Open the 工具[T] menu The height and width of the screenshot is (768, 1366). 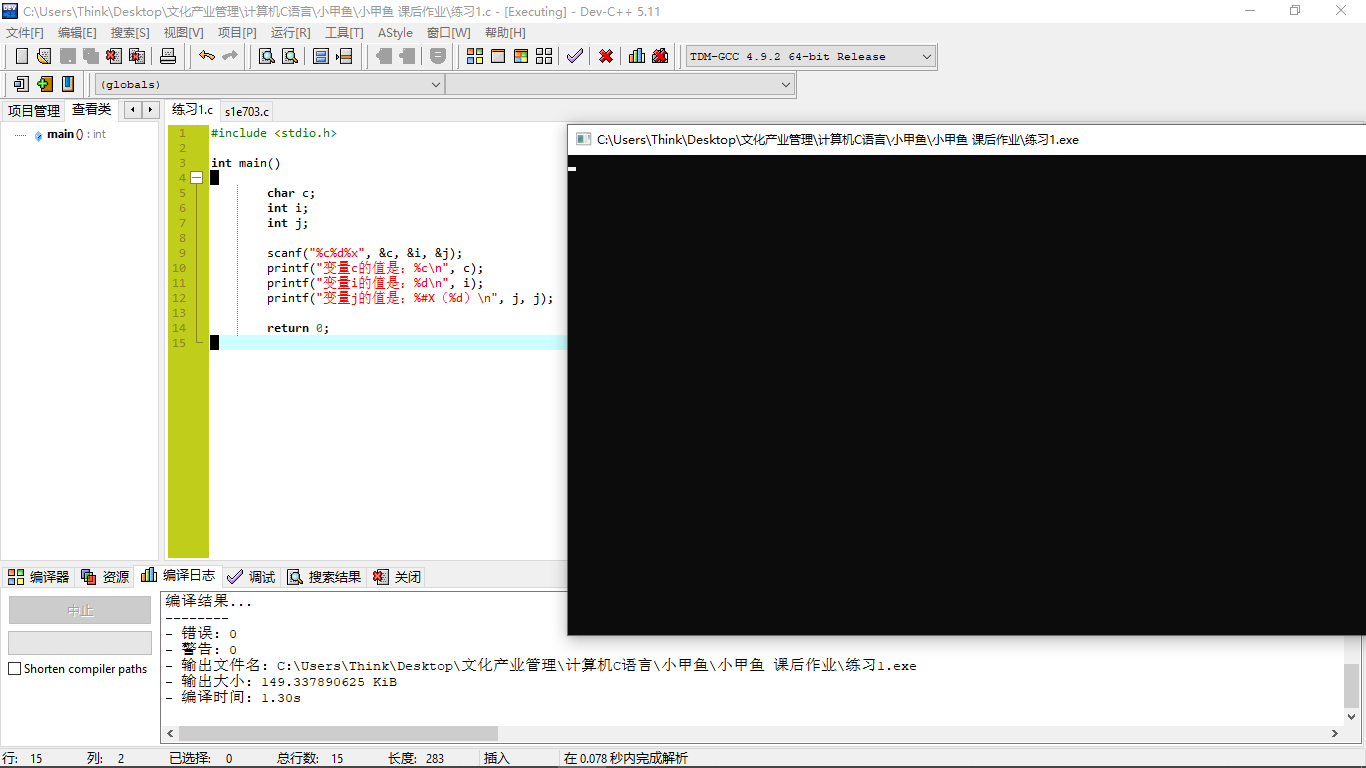pyautogui.click(x=344, y=33)
